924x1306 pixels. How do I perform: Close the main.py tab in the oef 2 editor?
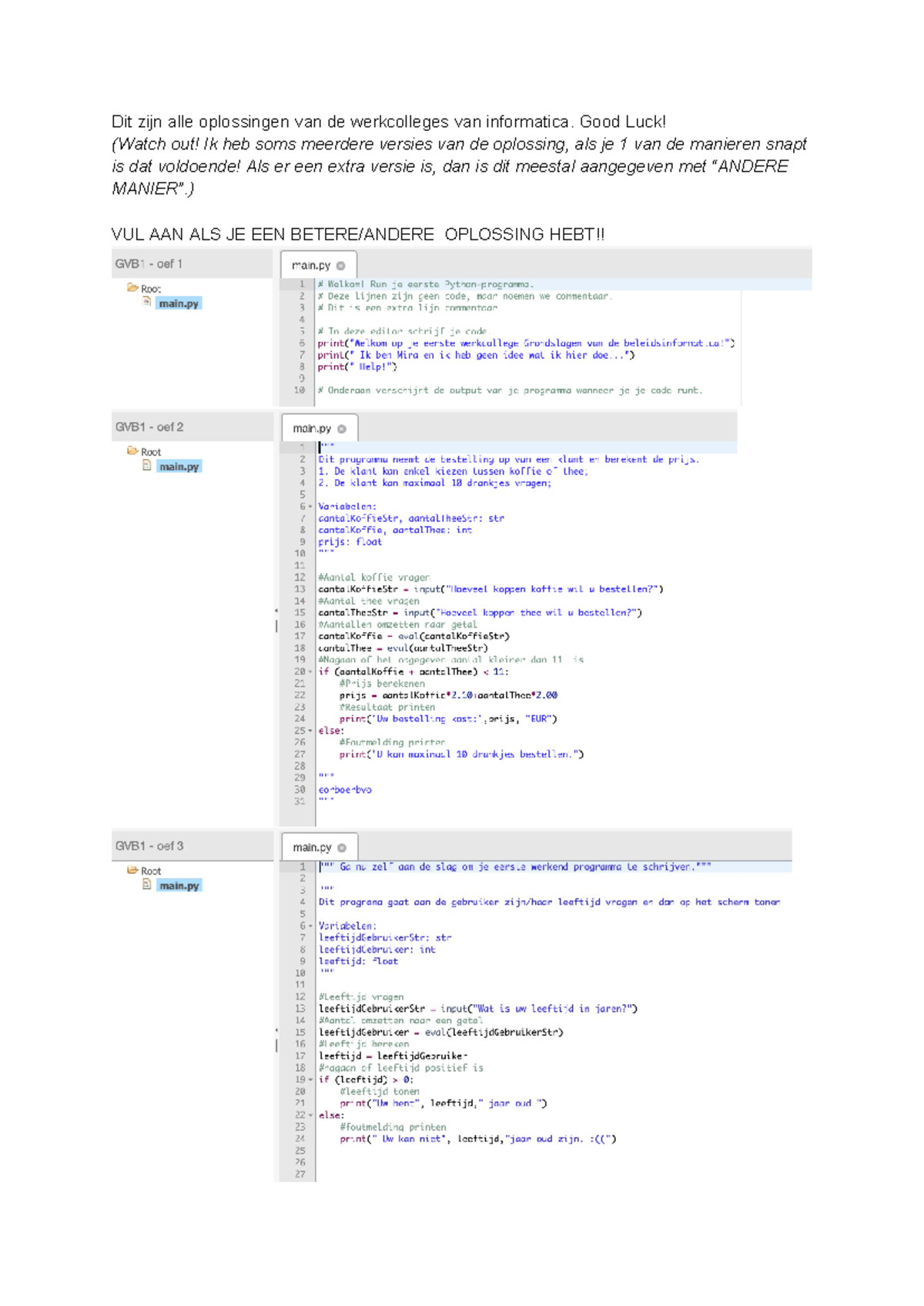pos(342,429)
